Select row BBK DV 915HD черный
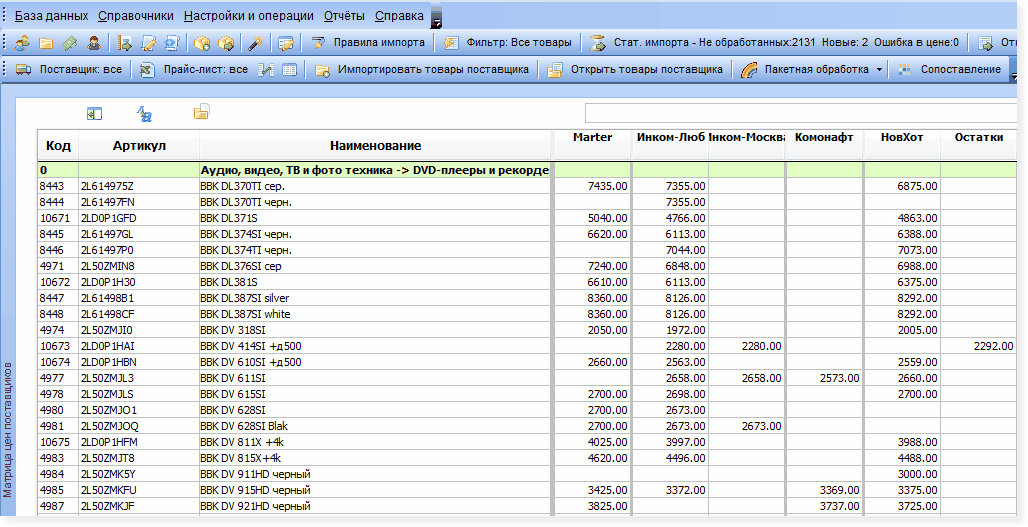This screenshot has width=1028, height=527. coord(527,490)
